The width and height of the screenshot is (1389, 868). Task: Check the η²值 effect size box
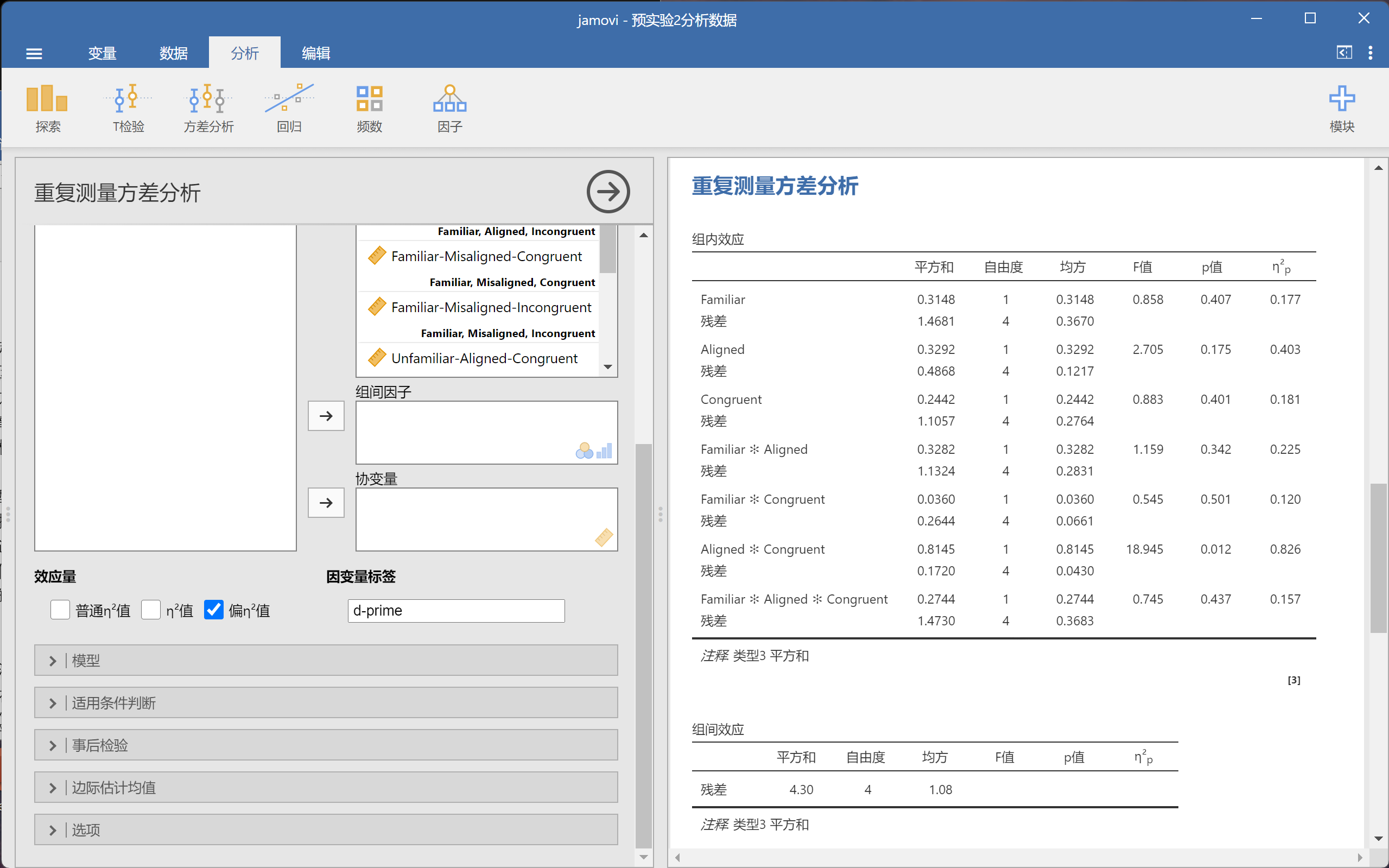tap(151, 610)
